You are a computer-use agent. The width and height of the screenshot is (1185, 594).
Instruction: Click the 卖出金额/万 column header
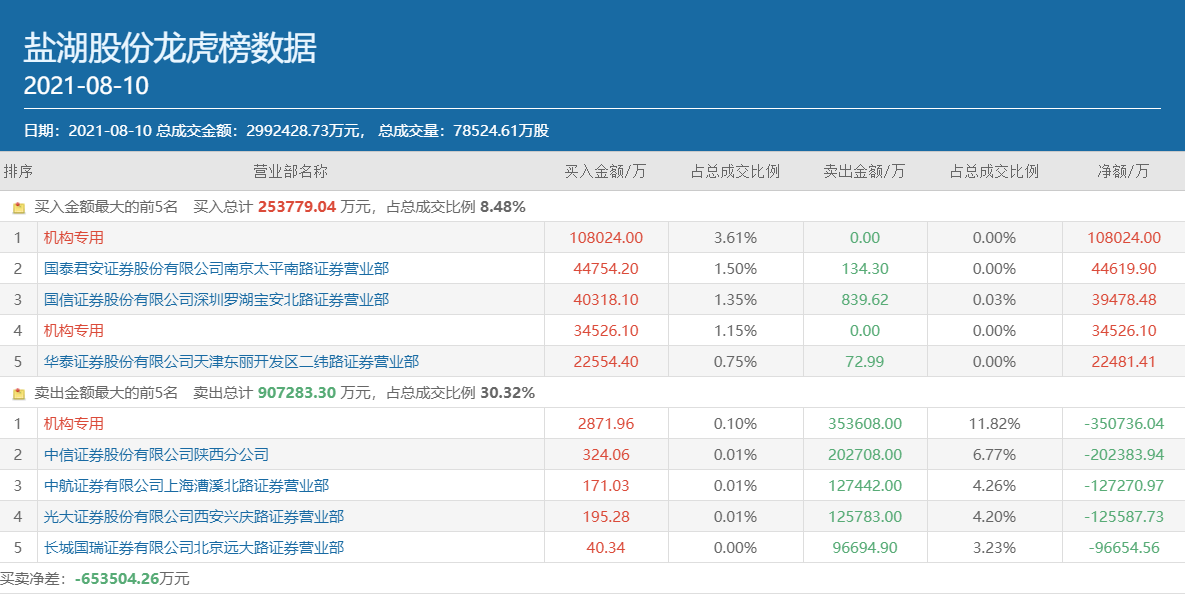[864, 172]
